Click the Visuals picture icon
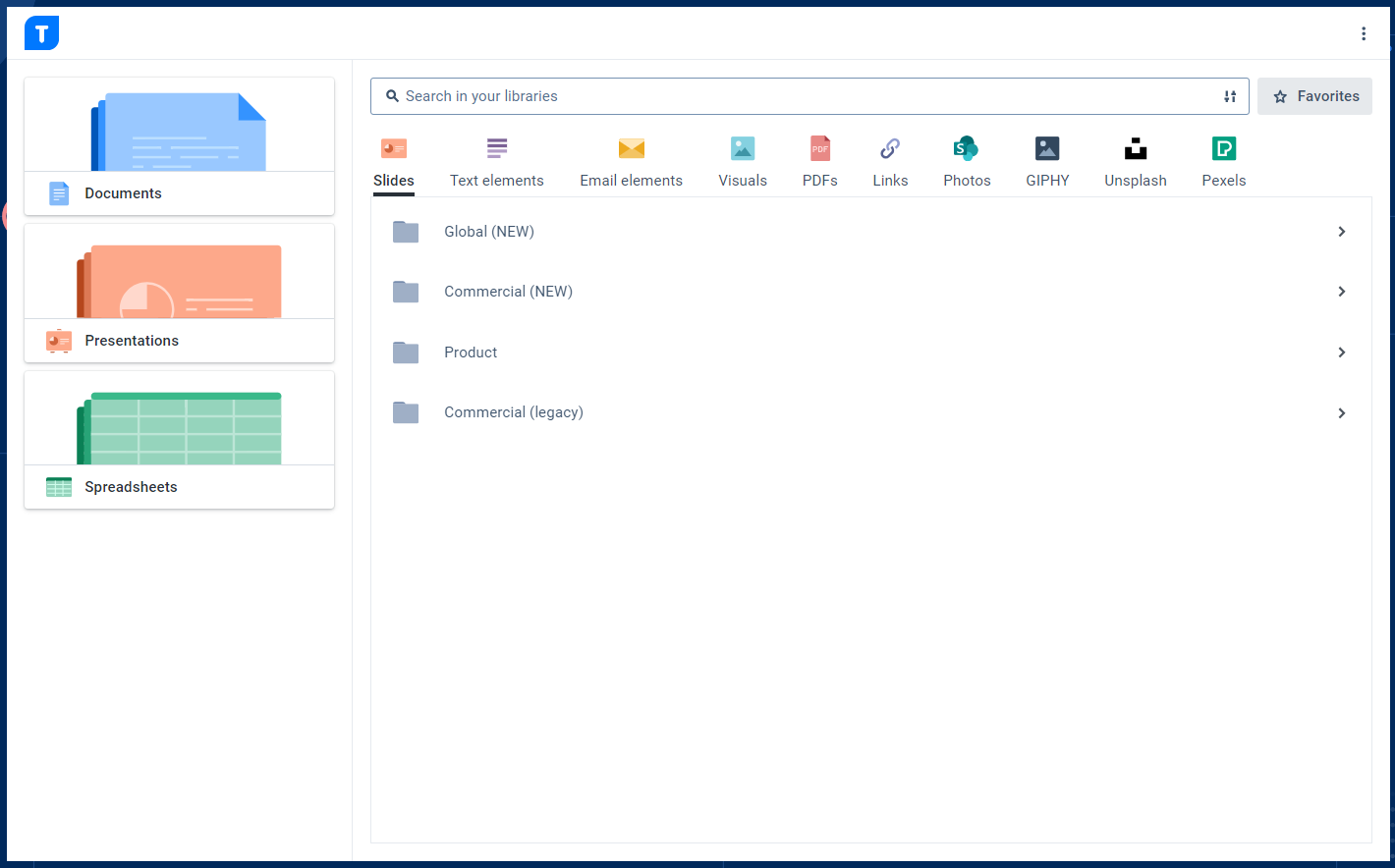1395x868 pixels. 743,148
